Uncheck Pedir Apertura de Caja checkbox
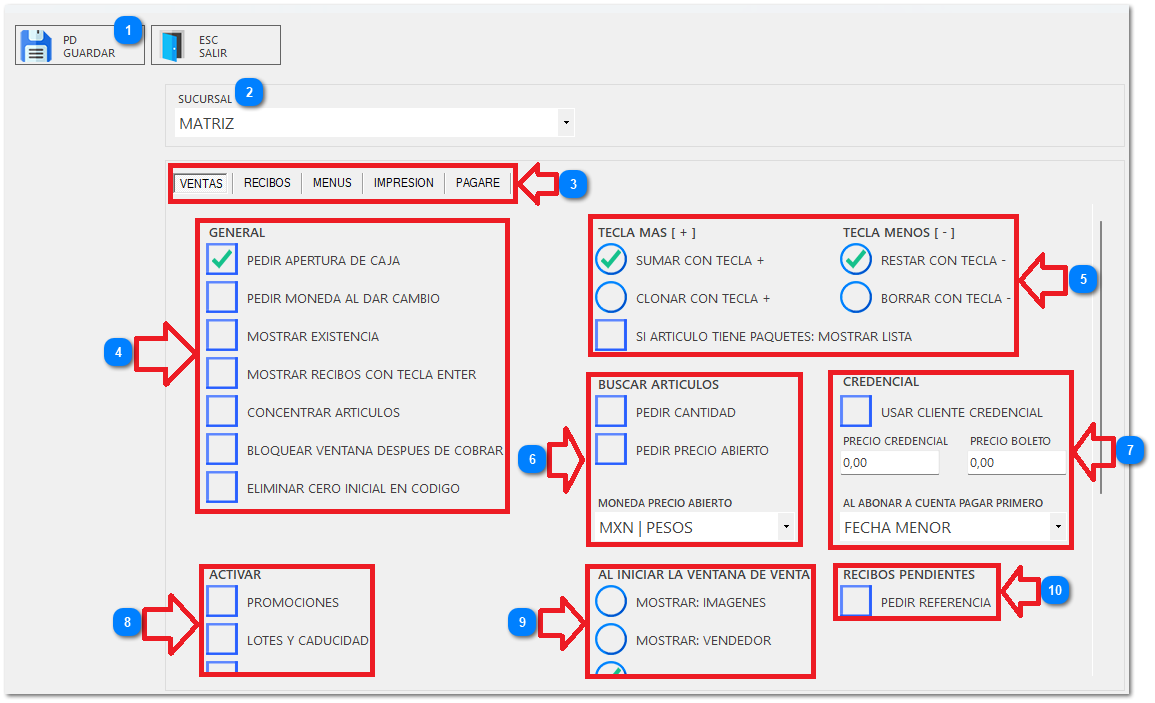The width and height of the screenshot is (1155, 703). coord(222,260)
